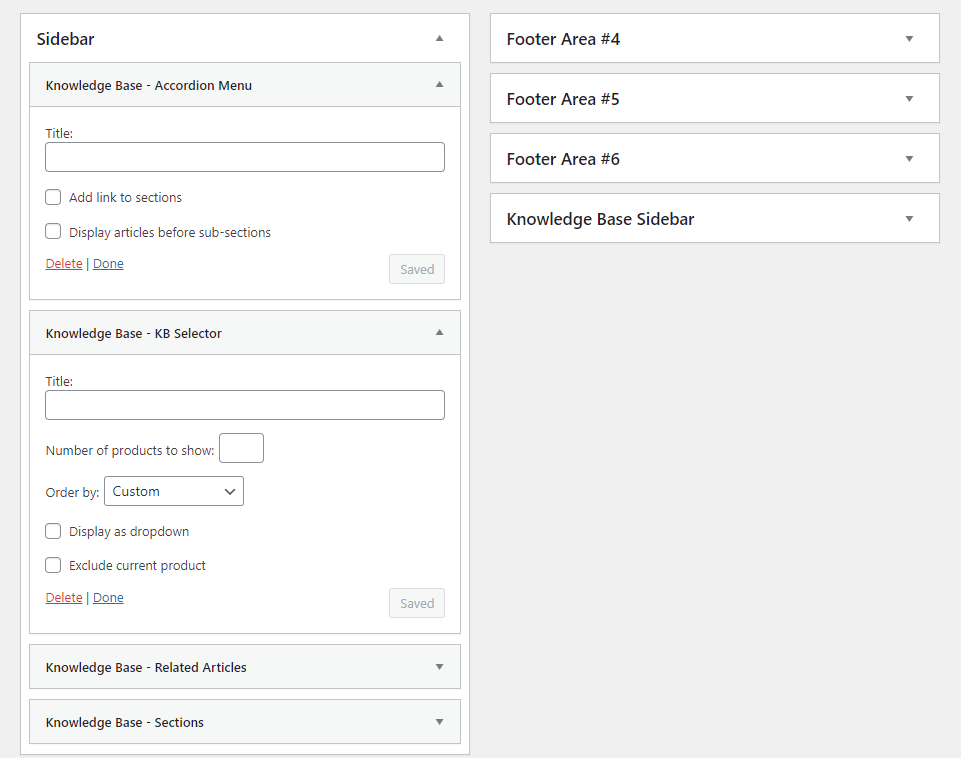Toggle the Display as dropdown checkbox
The width and height of the screenshot is (961, 758).
(54, 531)
